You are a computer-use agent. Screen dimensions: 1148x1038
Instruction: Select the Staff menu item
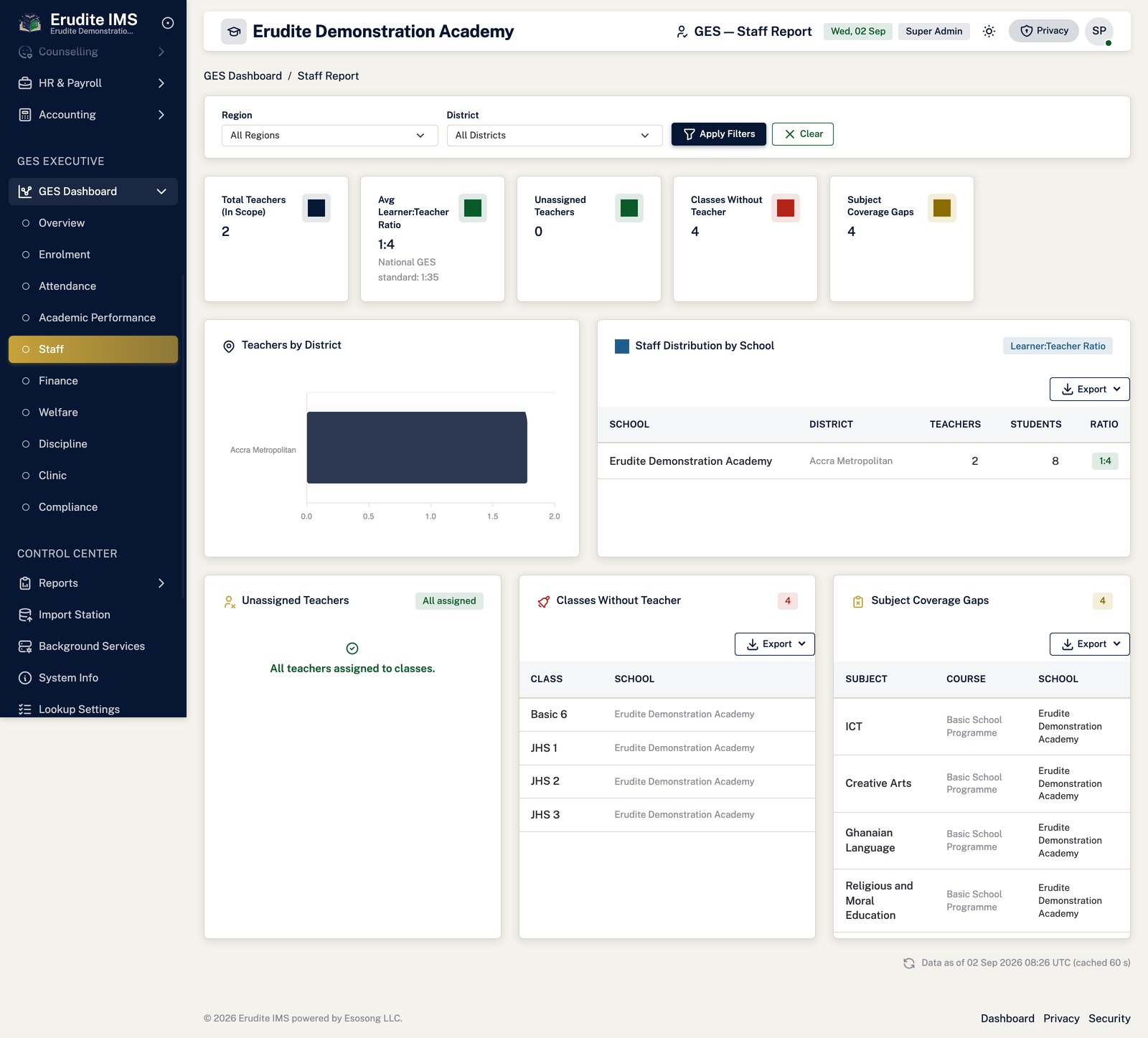[93, 349]
